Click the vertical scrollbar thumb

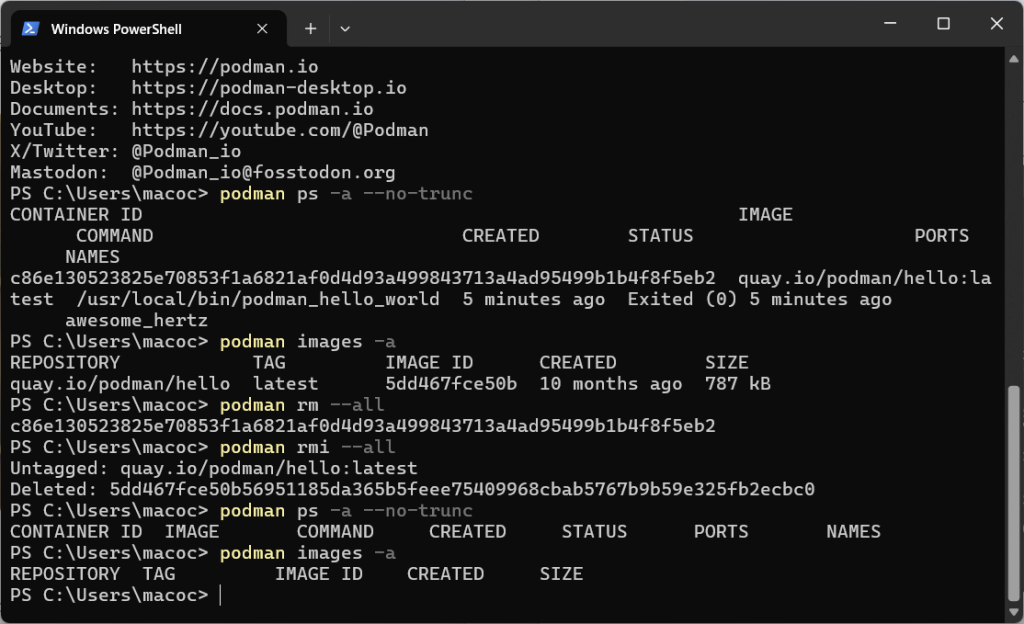tap(1013, 490)
